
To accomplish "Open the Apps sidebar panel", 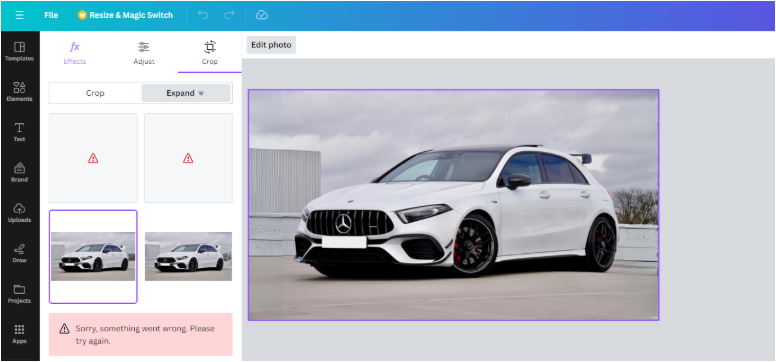I will (x=19, y=334).
